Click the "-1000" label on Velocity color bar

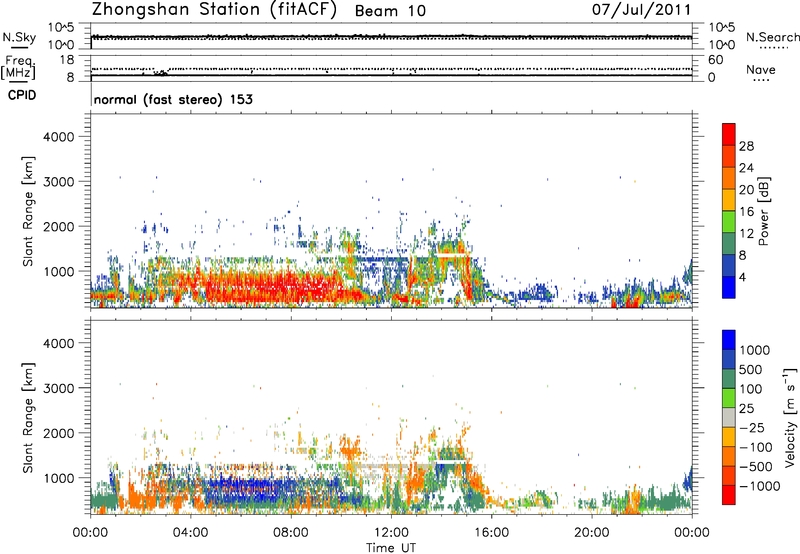(759, 486)
